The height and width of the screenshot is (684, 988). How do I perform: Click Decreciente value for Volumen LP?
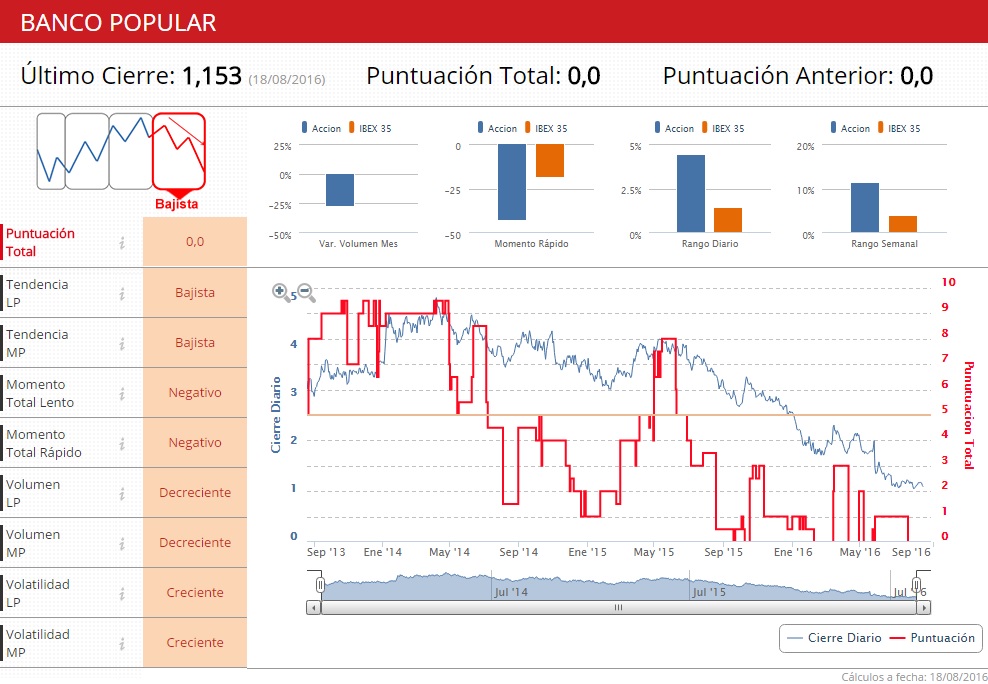click(x=195, y=493)
